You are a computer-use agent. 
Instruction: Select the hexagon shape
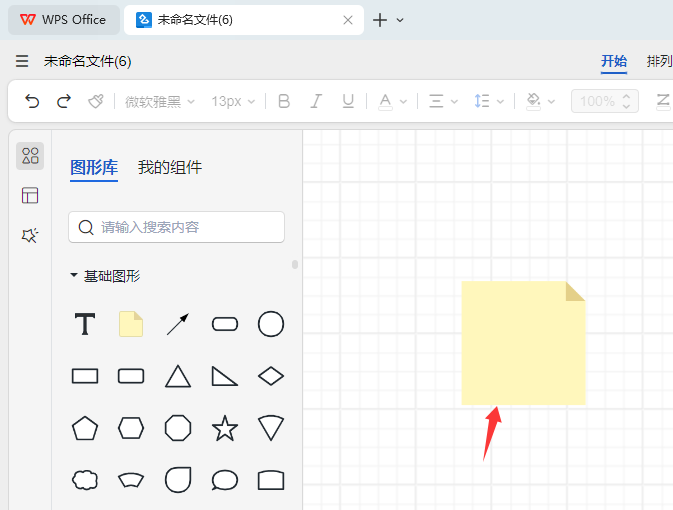(131, 428)
